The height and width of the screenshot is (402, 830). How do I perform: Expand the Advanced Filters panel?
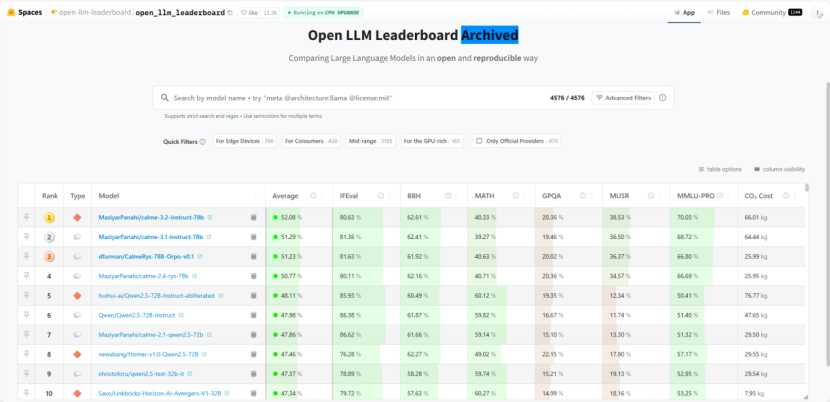(x=622, y=98)
